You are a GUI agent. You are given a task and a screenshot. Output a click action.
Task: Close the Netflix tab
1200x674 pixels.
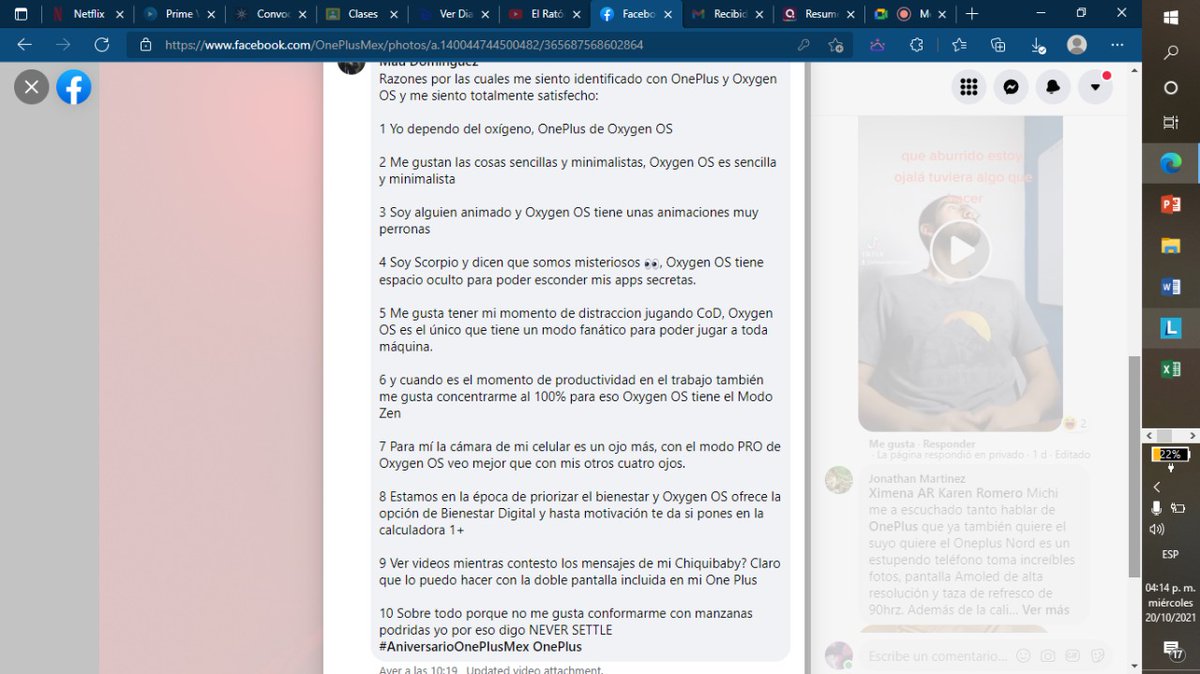120,14
